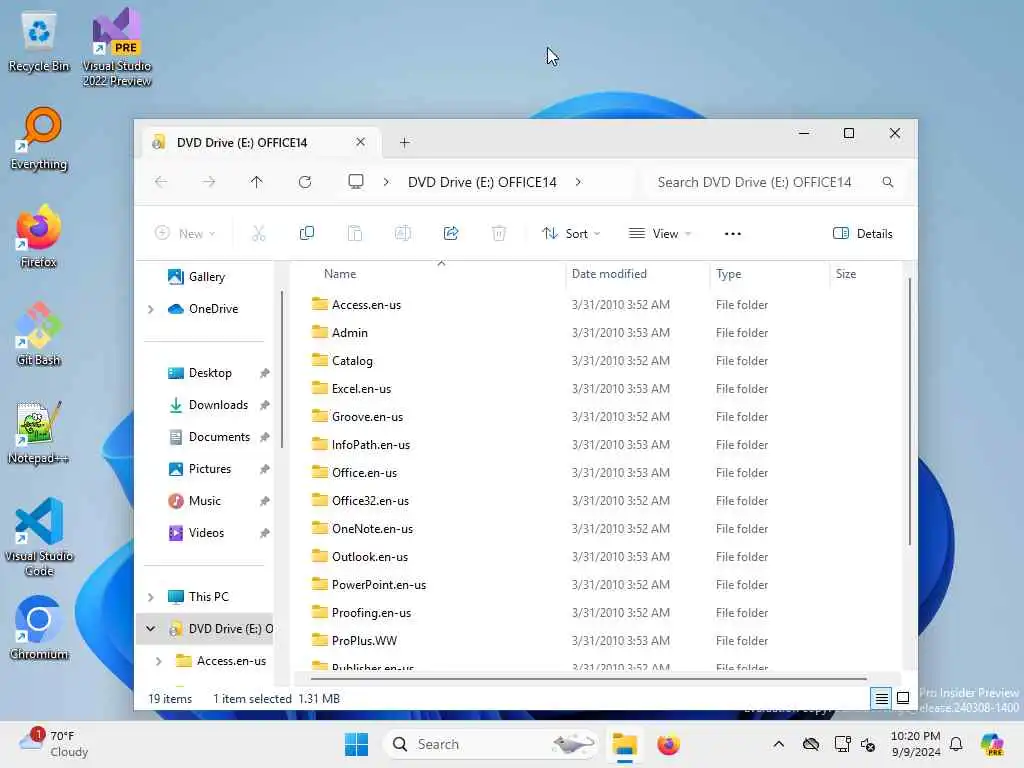1024x768 pixels.
Task: Select the Visual Studio Code desktop shortcut
Action: click(39, 537)
